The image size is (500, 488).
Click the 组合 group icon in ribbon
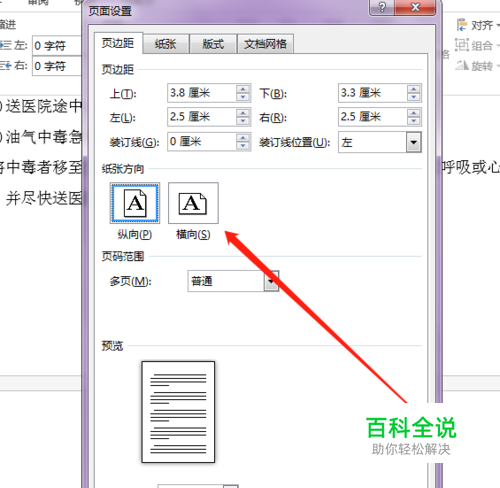[462, 45]
